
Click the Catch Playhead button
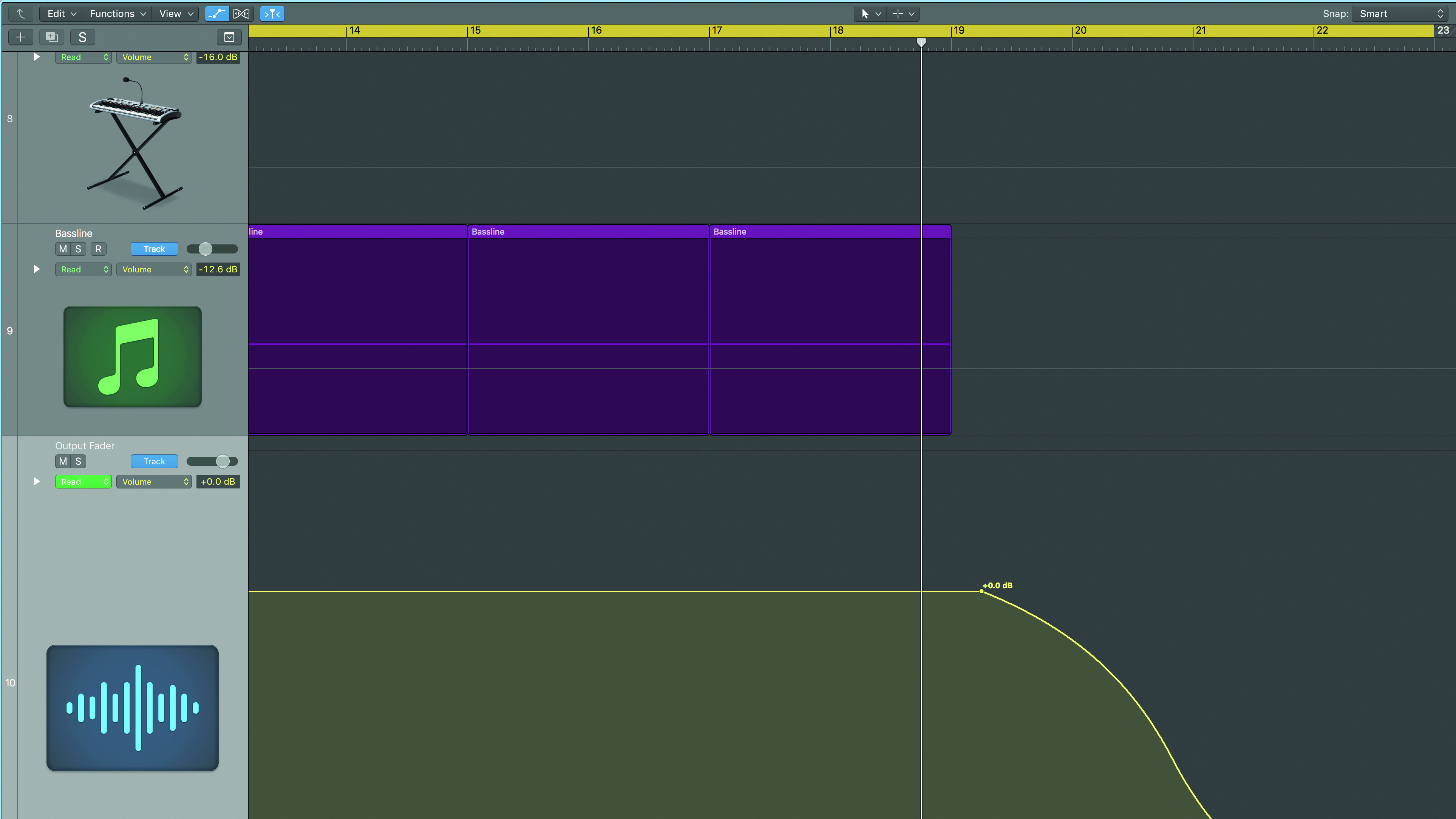(x=272, y=14)
